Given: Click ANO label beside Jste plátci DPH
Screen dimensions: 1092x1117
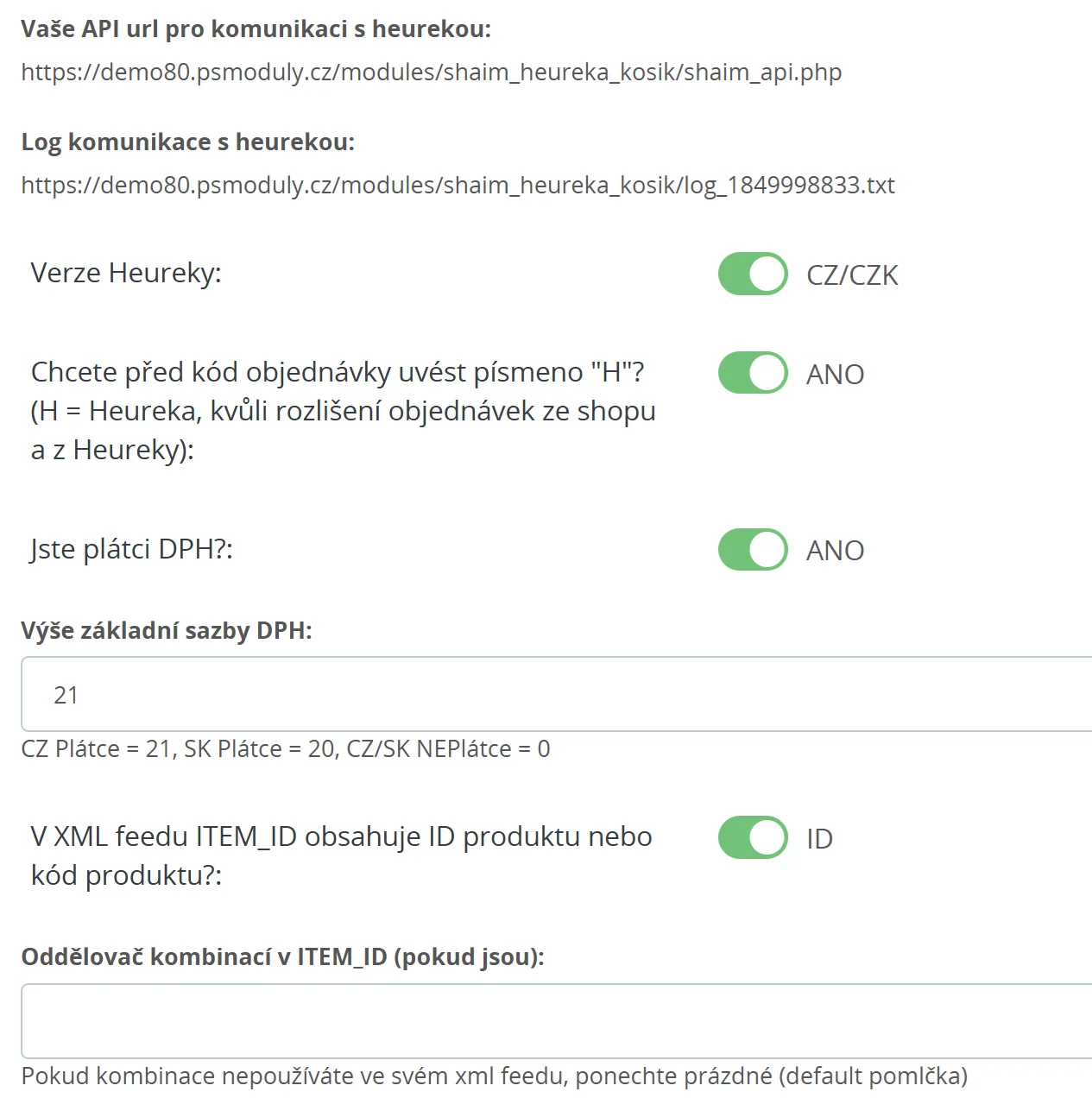Looking at the screenshot, I should pos(835,551).
